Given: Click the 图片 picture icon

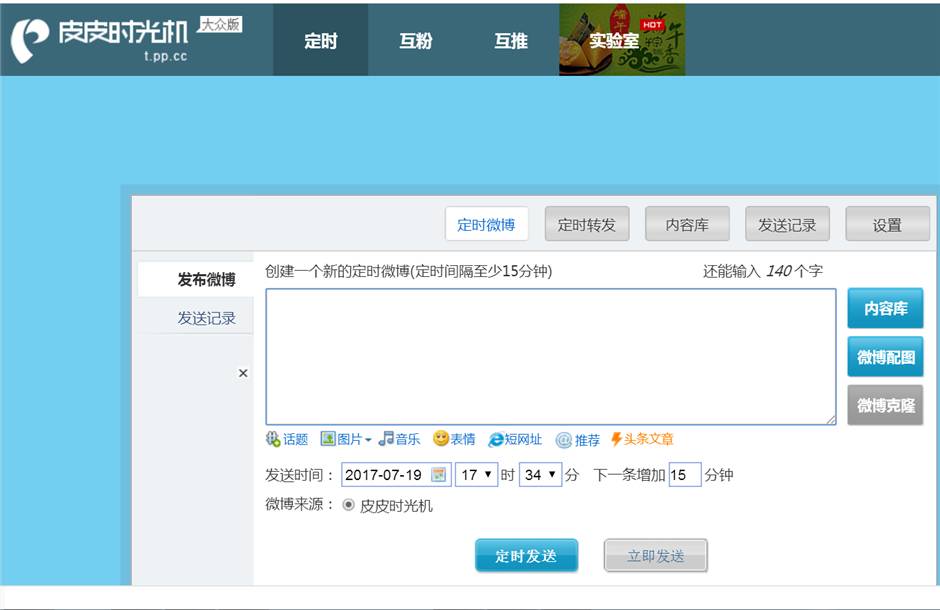Looking at the screenshot, I should [x=328, y=439].
